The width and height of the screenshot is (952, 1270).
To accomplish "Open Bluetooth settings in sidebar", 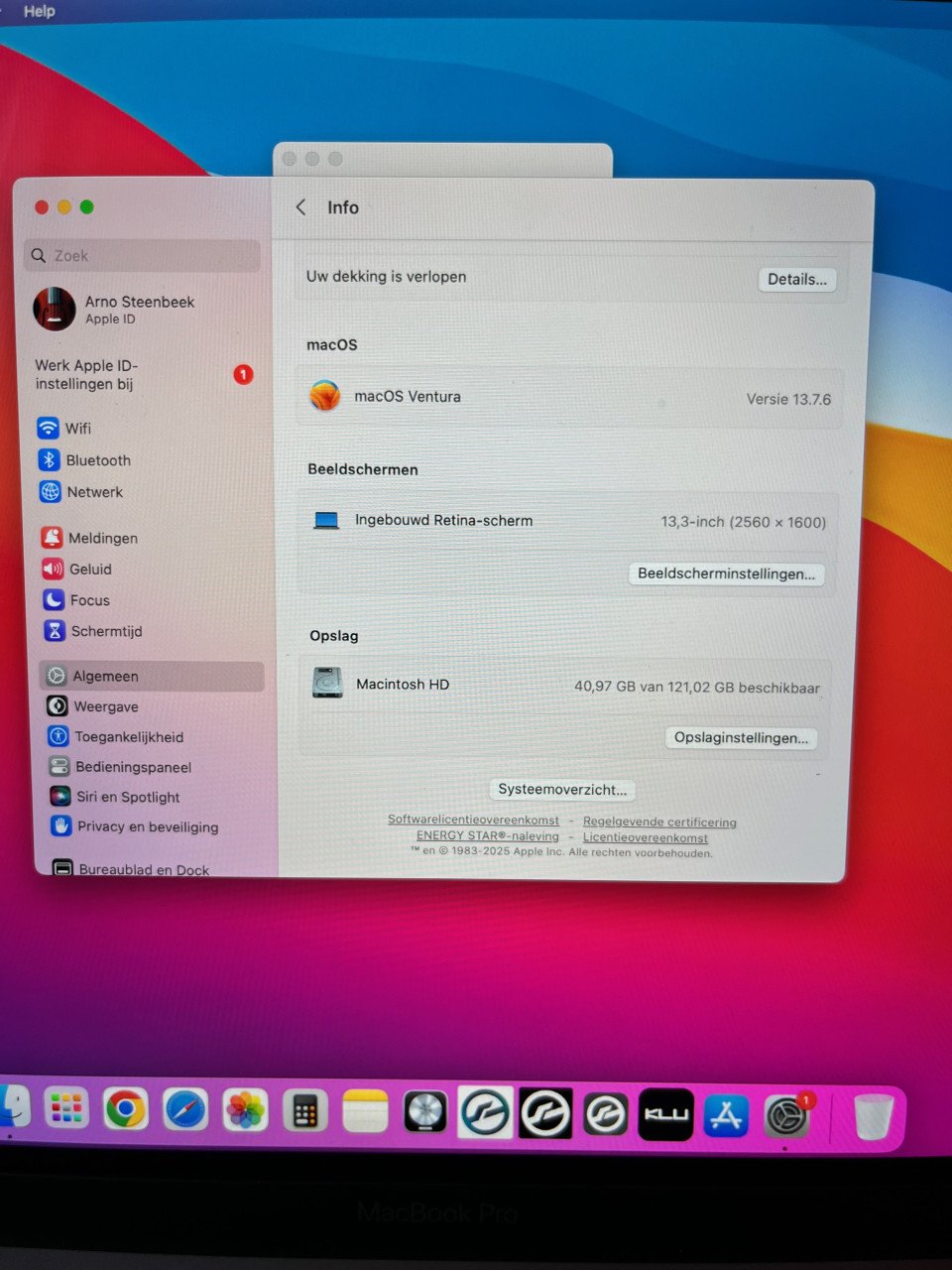I will [x=85, y=460].
